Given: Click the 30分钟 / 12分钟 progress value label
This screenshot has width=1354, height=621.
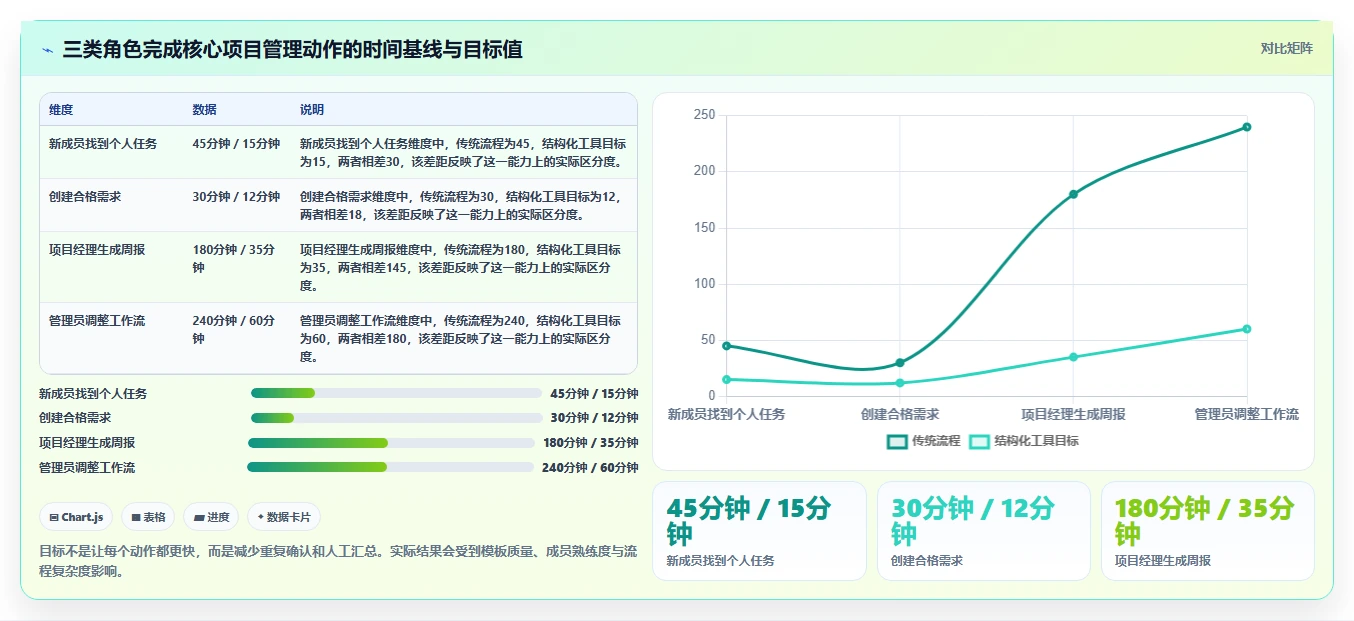Looking at the screenshot, I should click(594, 418).
